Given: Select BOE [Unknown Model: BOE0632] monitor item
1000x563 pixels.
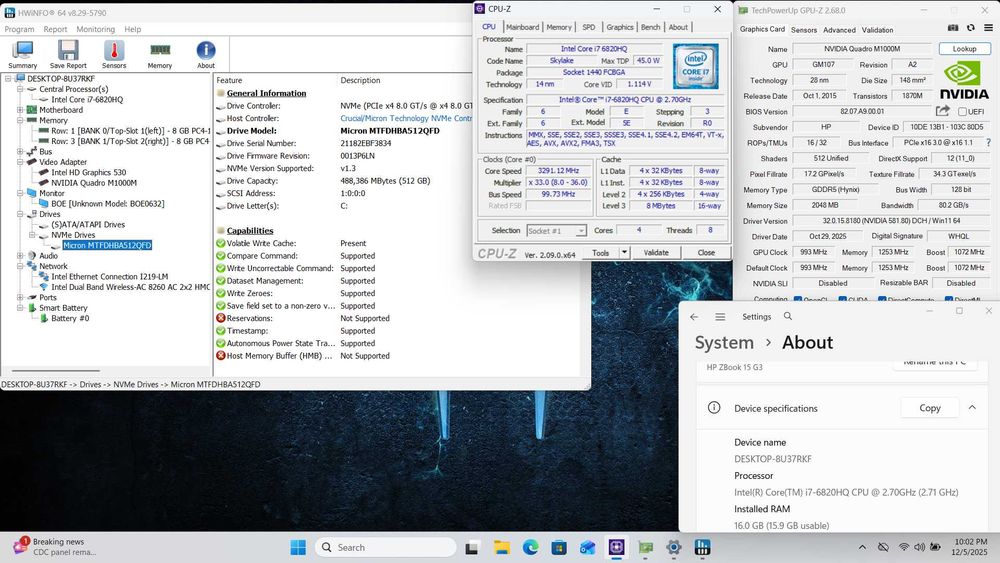Looking at the screenshot, I should click(108, 203).
